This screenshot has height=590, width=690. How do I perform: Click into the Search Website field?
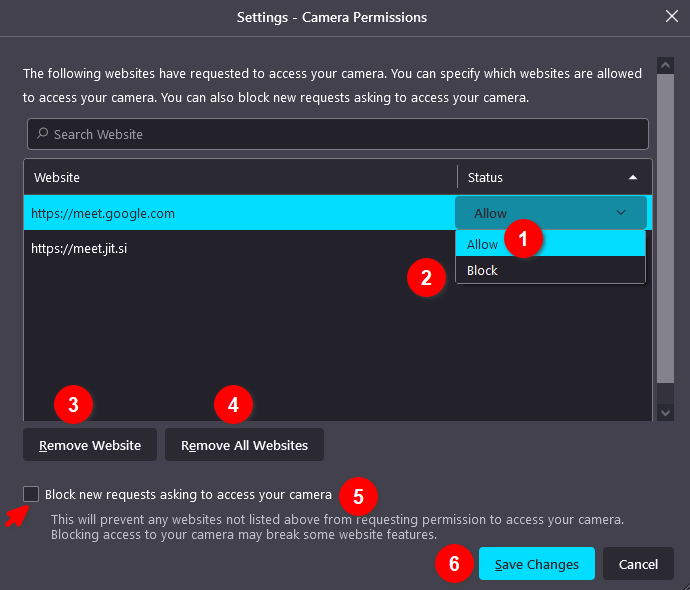point(338,134)
